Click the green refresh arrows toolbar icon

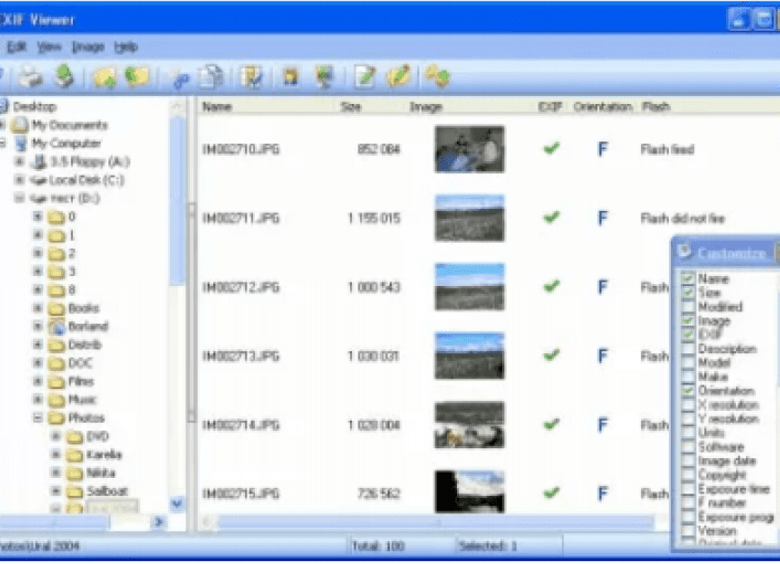pos(64,77)
